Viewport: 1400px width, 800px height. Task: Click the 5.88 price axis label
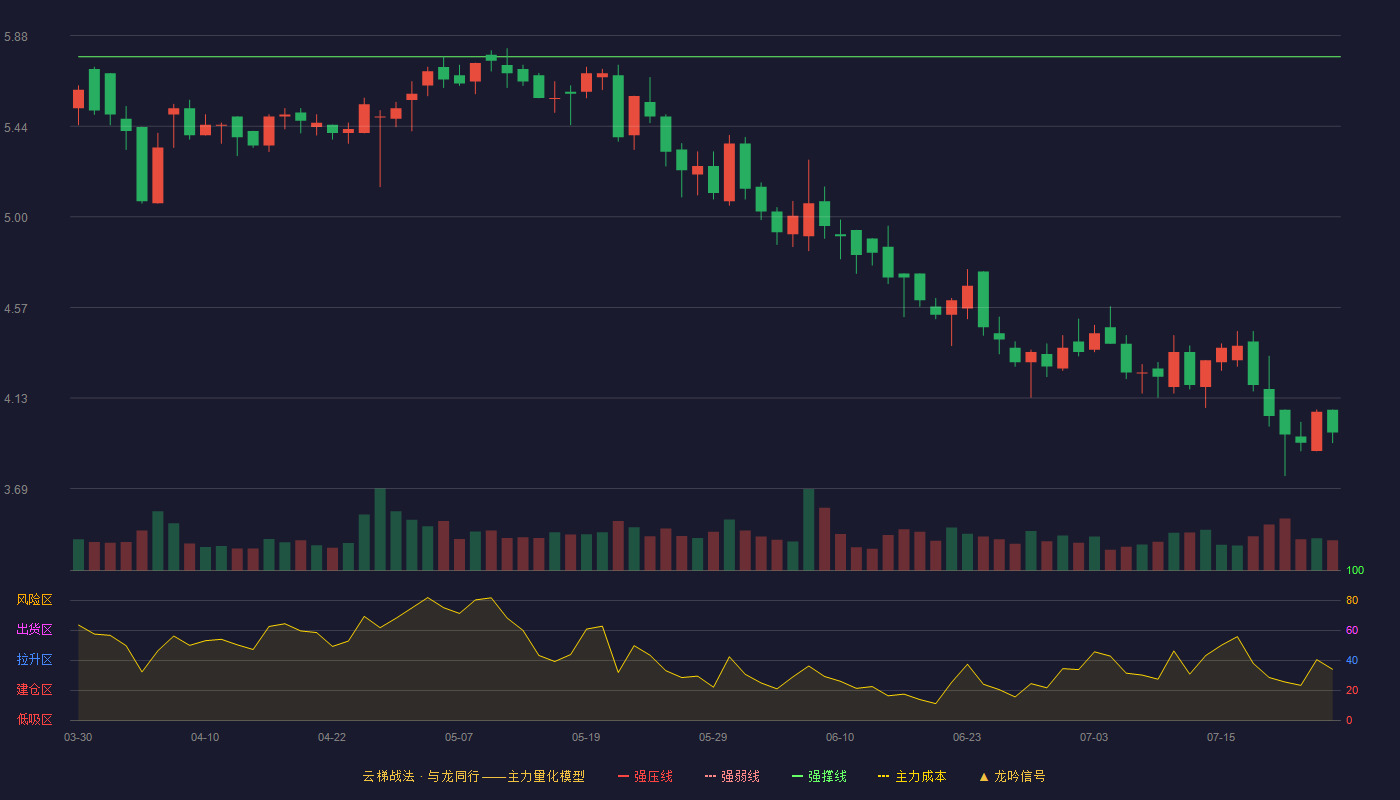point(16,37)
